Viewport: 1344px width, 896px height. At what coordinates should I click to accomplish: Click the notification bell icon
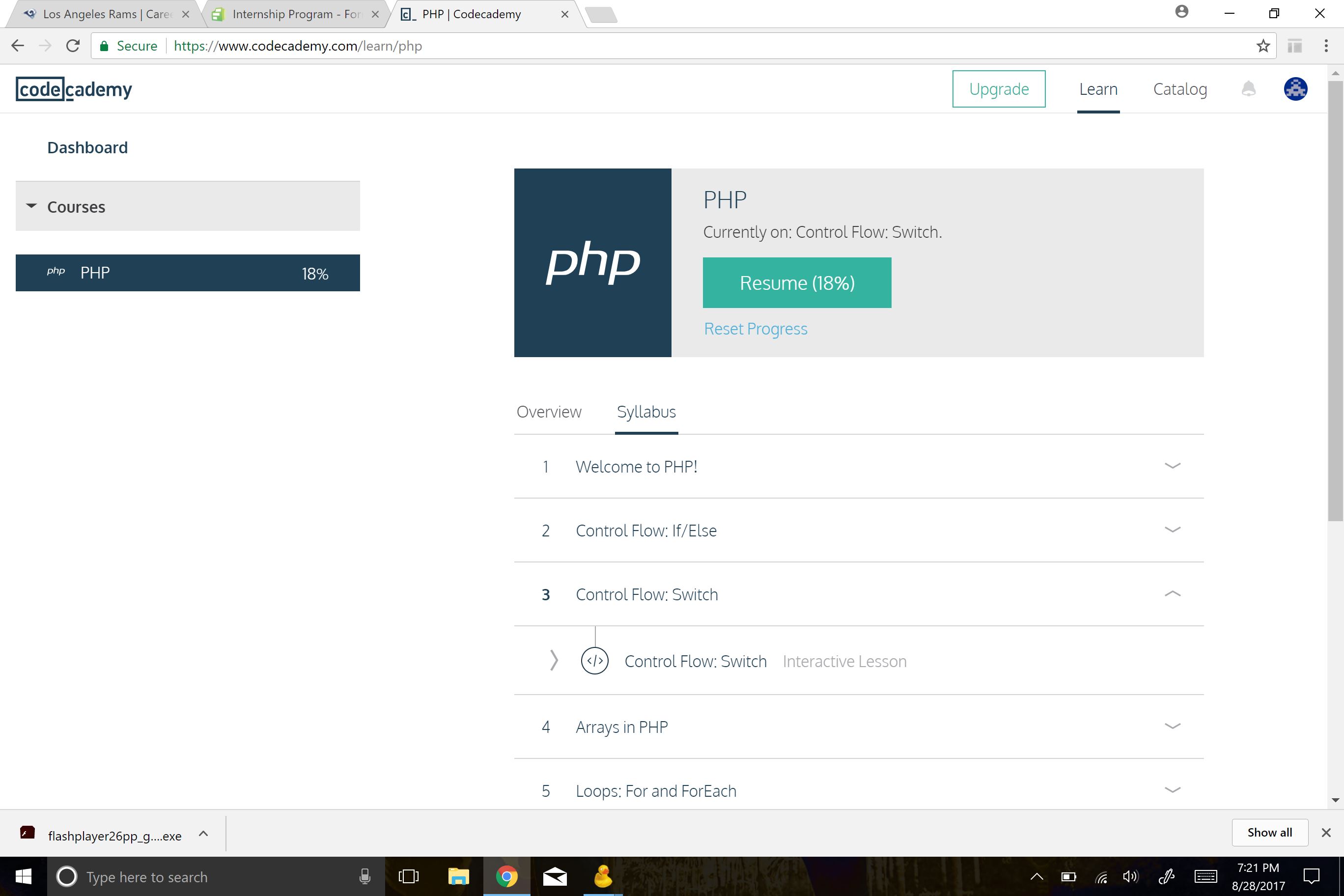1248,88
